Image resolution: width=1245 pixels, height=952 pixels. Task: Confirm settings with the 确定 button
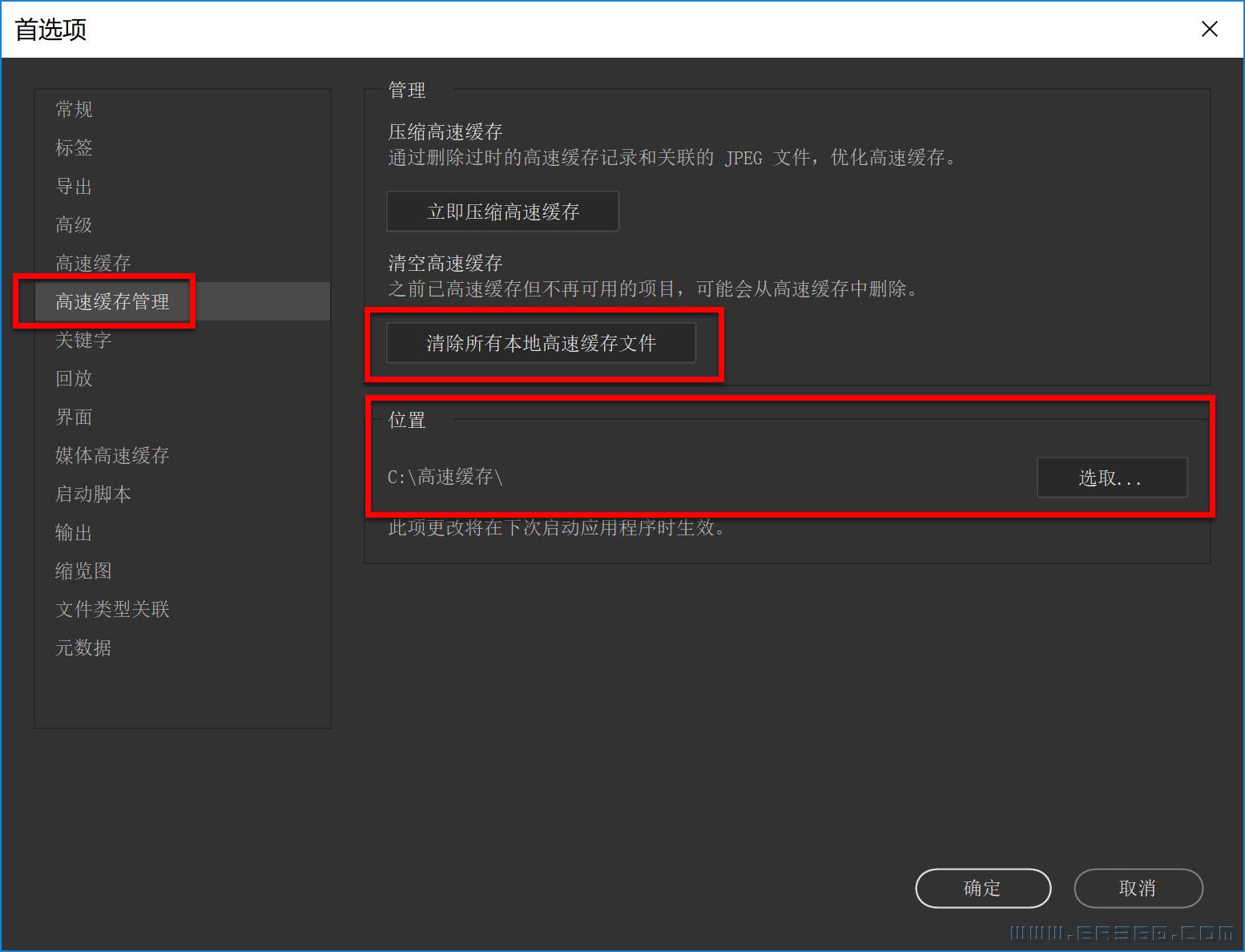(x=983, y=889)
